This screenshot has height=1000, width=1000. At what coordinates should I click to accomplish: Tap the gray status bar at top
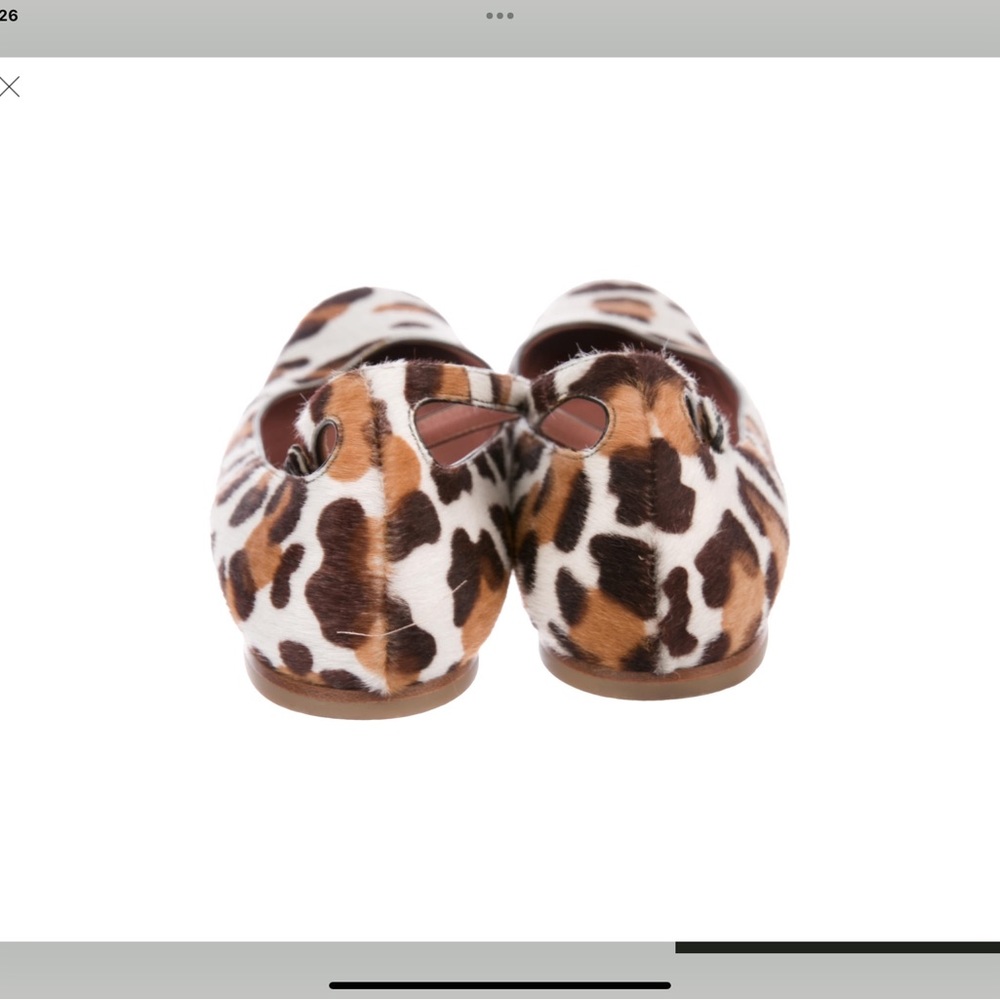pyautogui.click(x=250, y=28)
